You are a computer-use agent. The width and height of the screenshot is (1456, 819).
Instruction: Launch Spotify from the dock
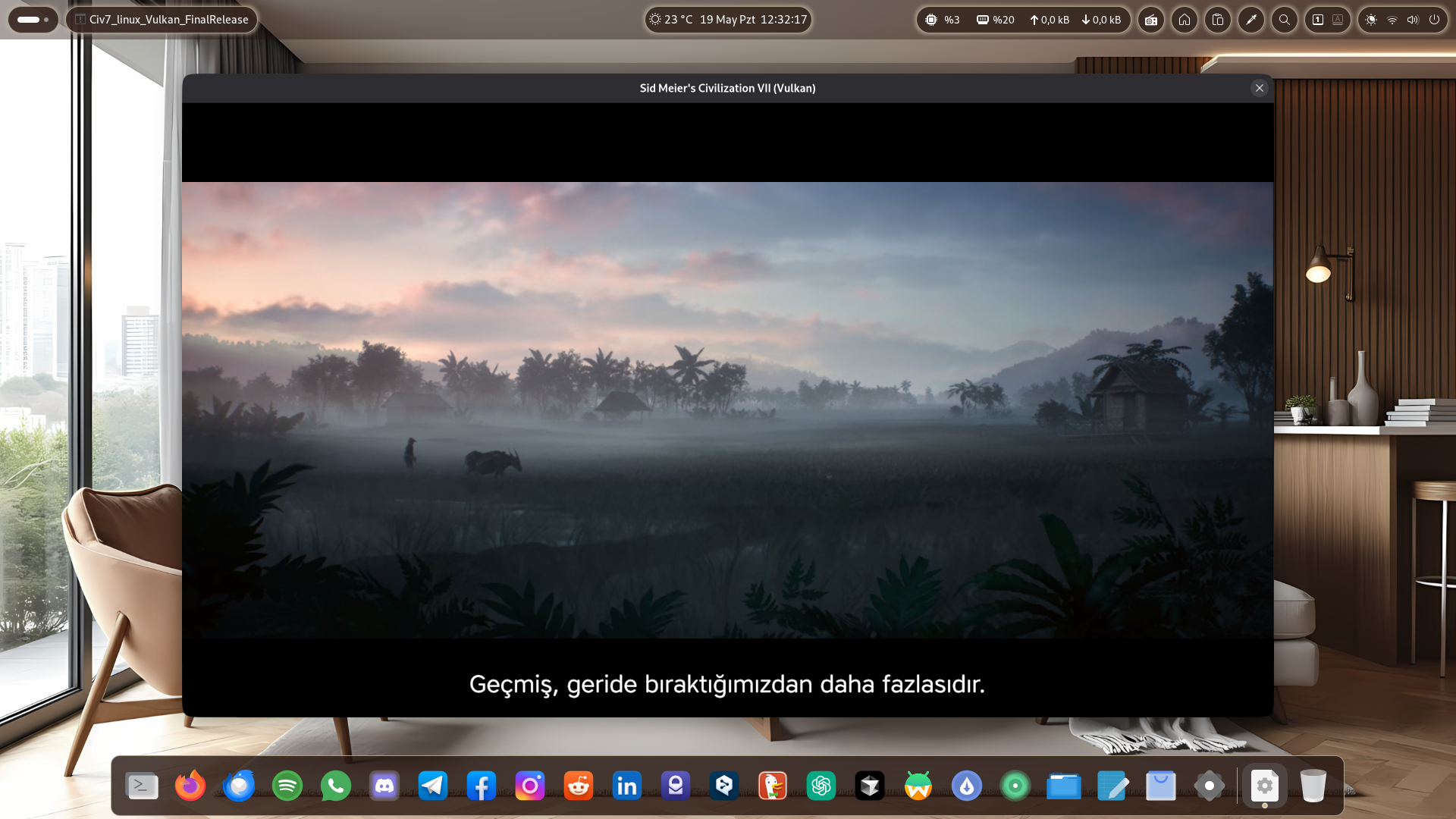pos(287,786)
